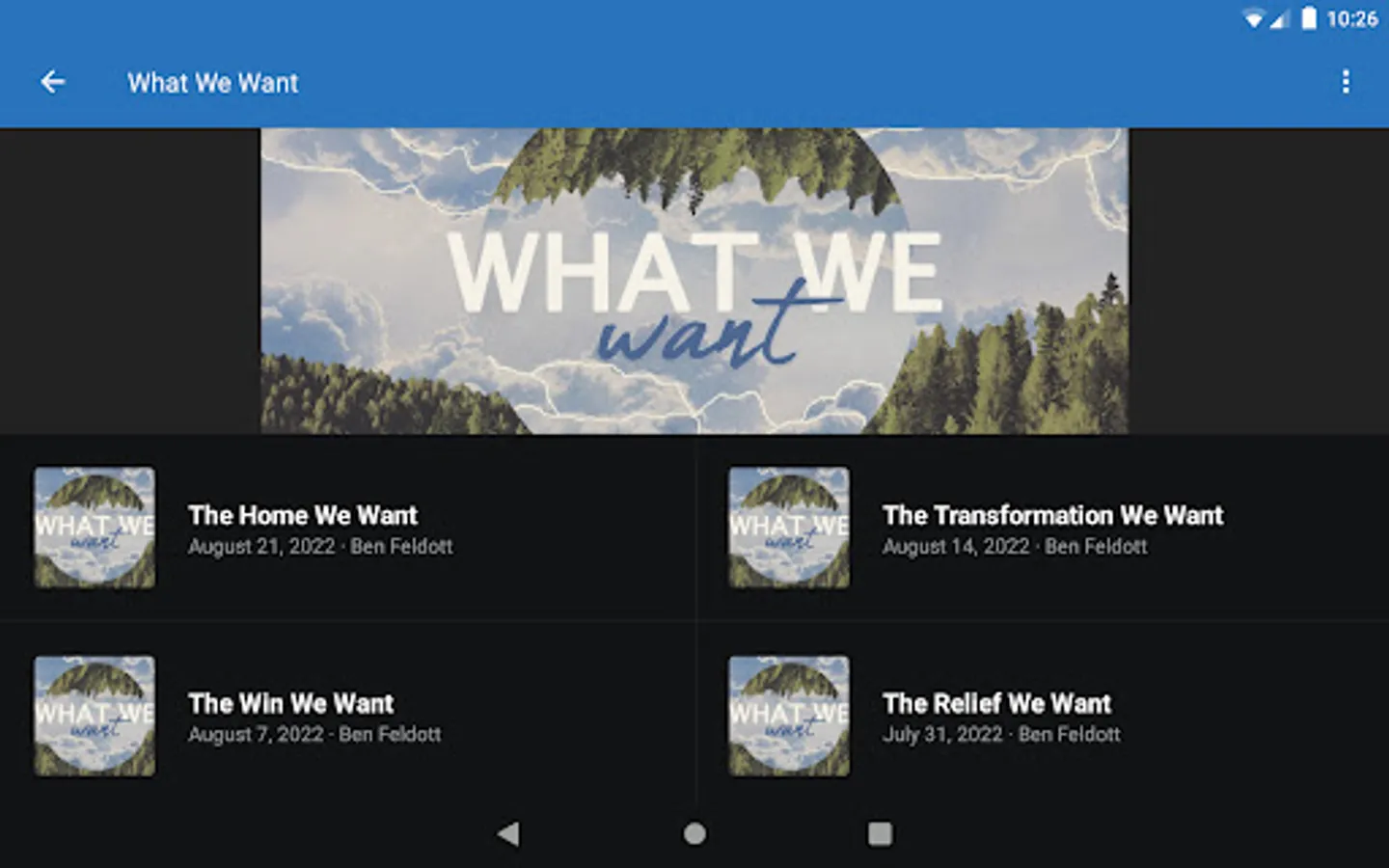
Task: Select The Transformation We Want title
Action: pos(1053,515)
